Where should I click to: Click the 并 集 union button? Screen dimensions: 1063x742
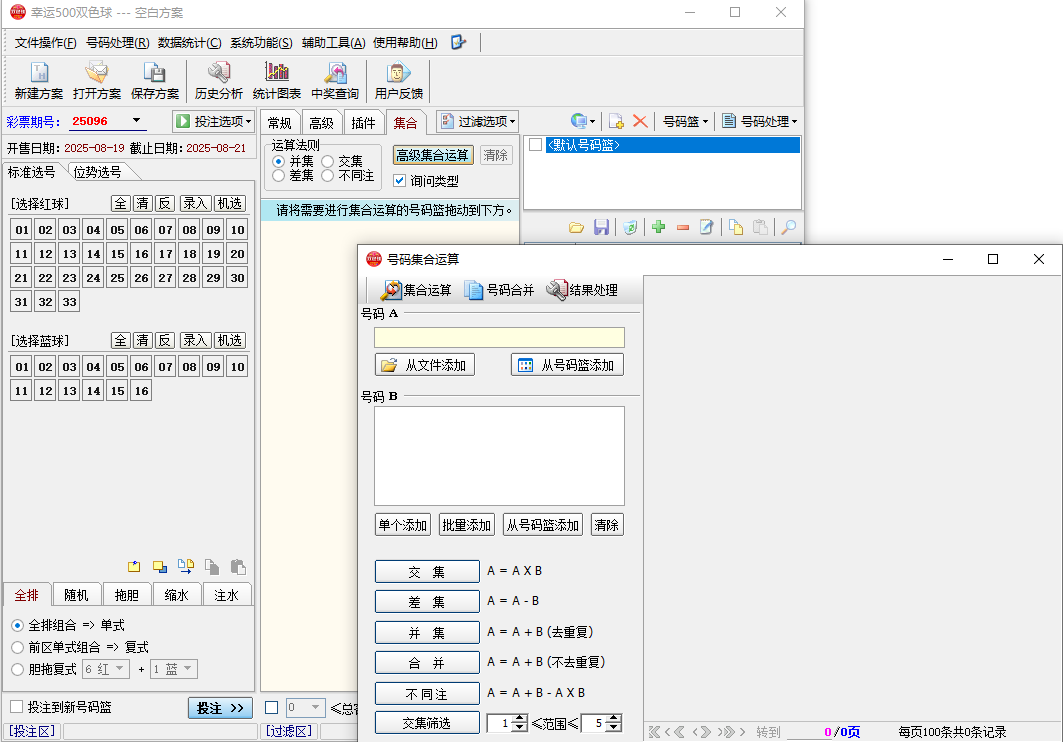427,633
